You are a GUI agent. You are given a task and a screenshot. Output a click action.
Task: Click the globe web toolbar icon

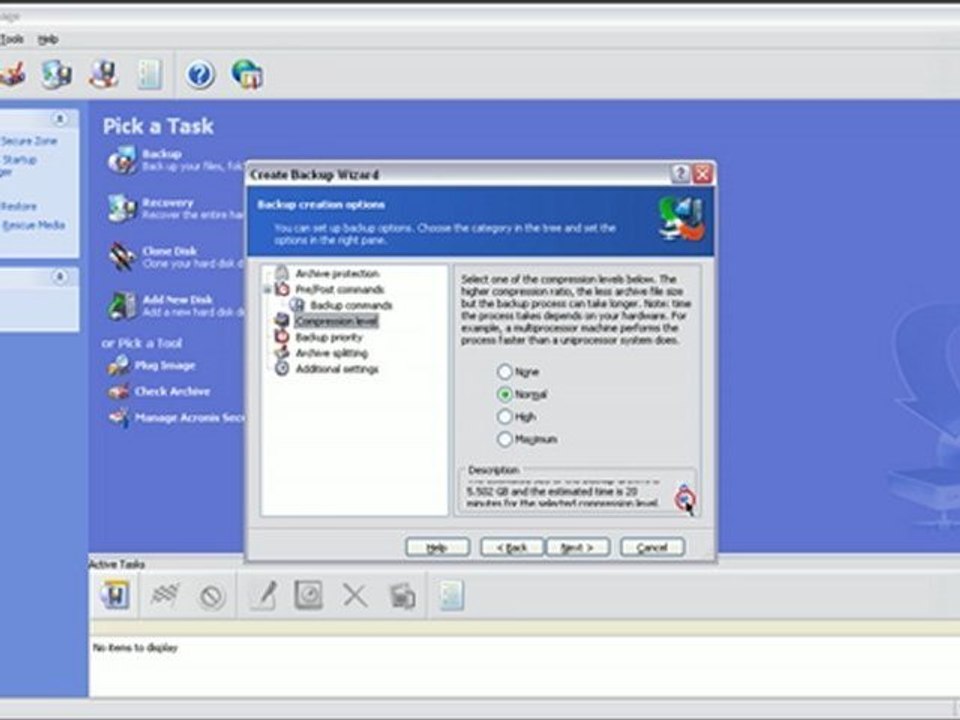(x=247, y=74)
